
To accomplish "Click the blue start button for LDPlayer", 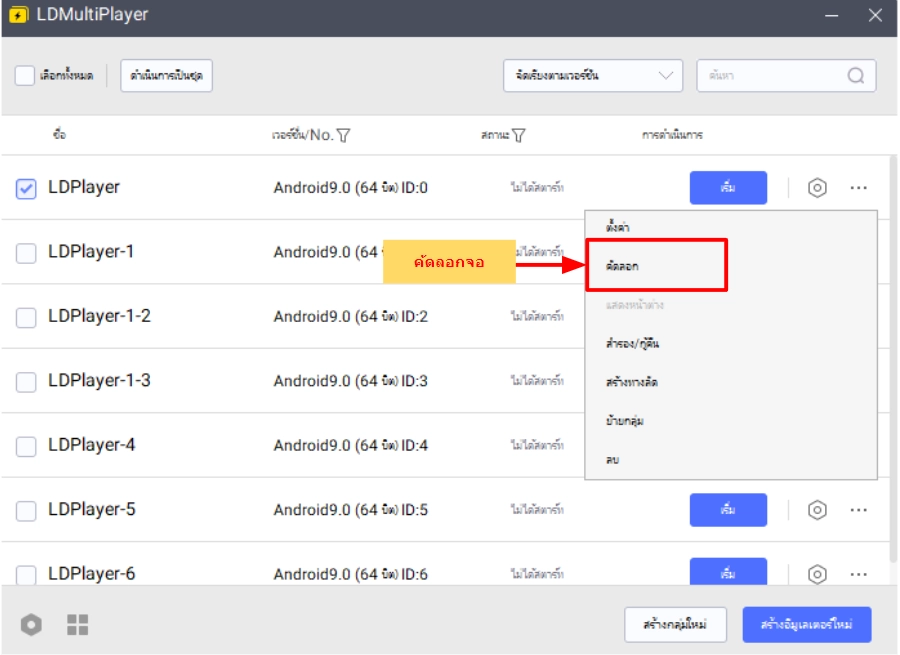I will [728, 188].
